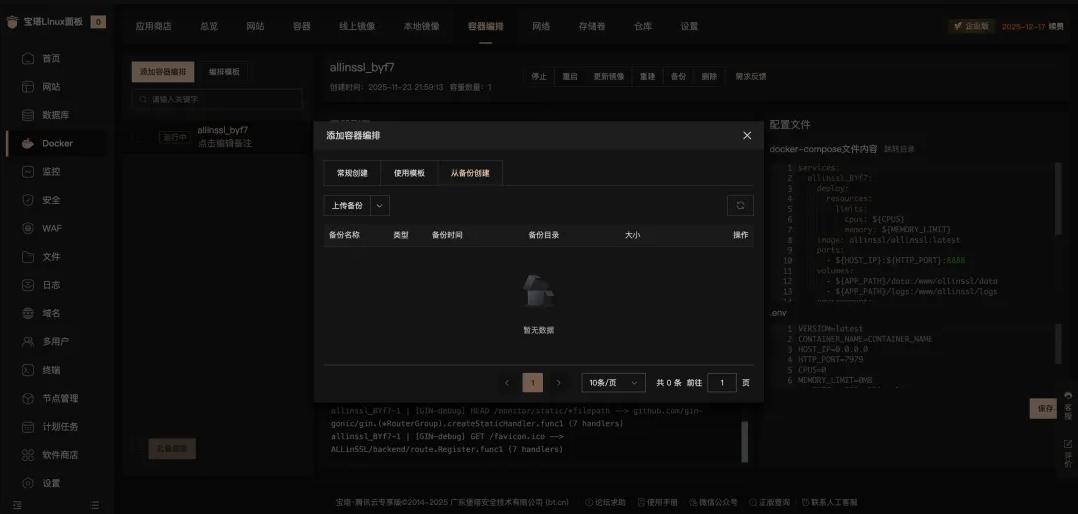Open the 需求反馈 link

[x=751, y=77]
